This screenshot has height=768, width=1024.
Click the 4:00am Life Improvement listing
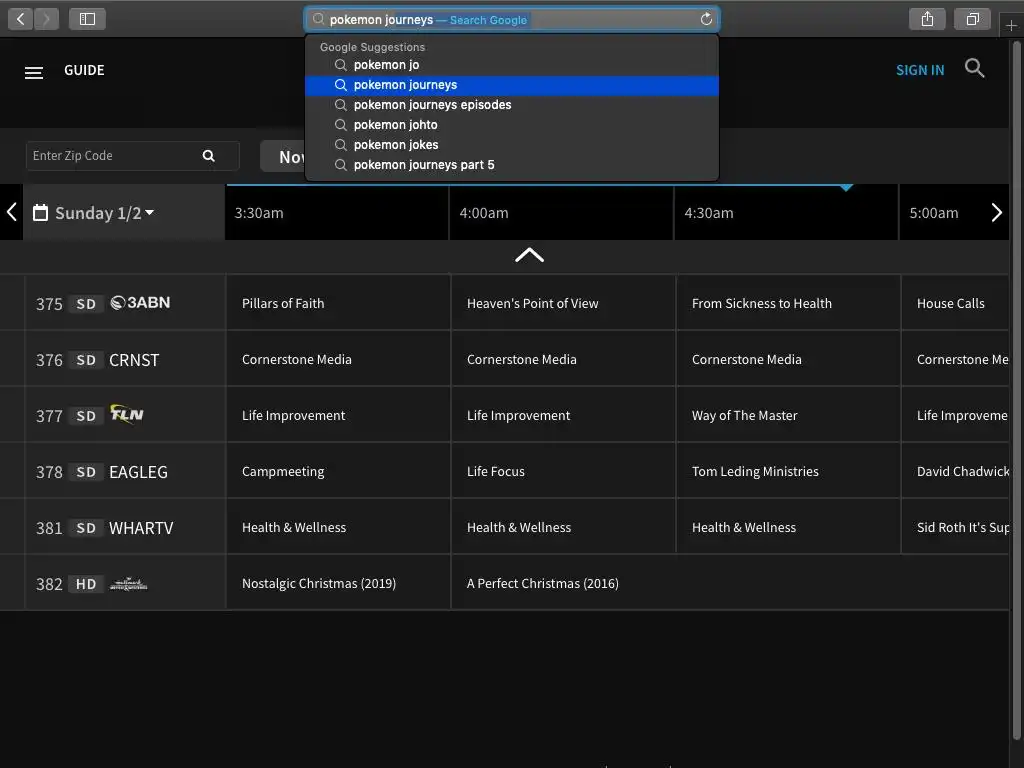pos(563,415)
